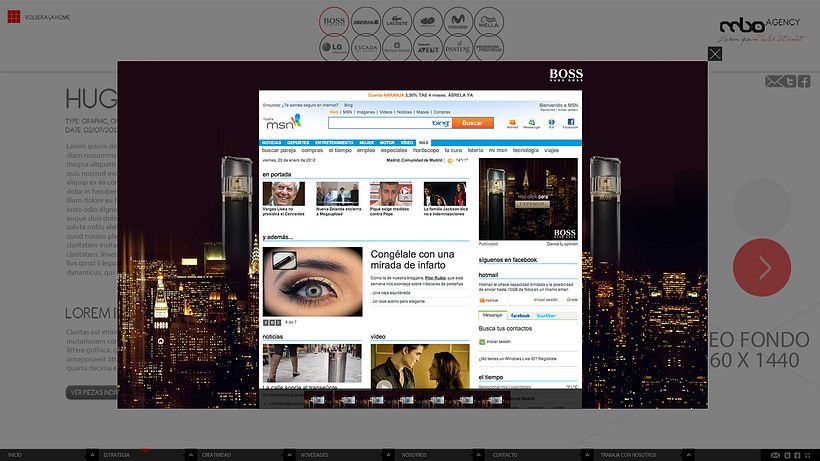Share by email envelope icon top right
Screen dimensions: 820x461
click(773, 81)
